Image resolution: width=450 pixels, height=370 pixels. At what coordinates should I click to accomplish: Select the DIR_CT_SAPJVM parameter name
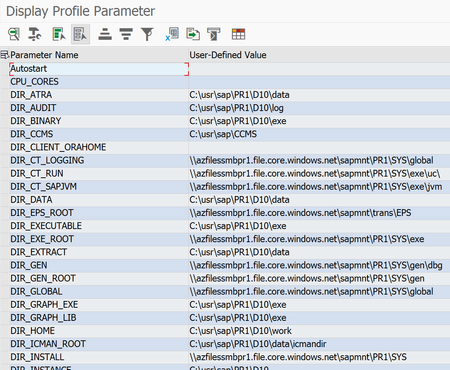click(43, 187)
